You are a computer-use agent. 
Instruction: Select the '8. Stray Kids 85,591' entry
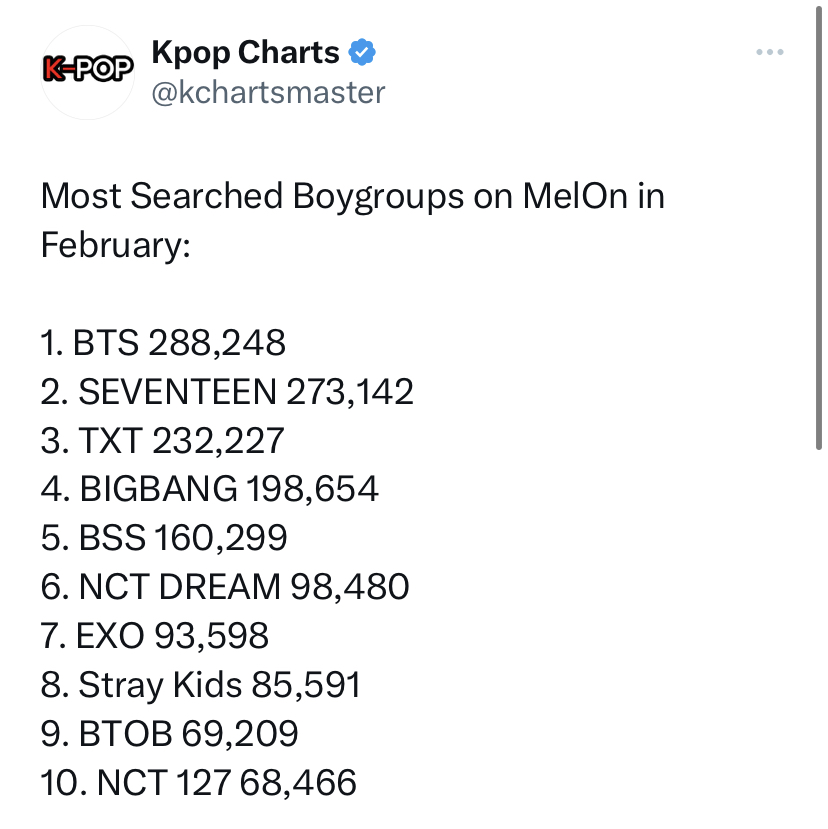(x=200, y=685)
